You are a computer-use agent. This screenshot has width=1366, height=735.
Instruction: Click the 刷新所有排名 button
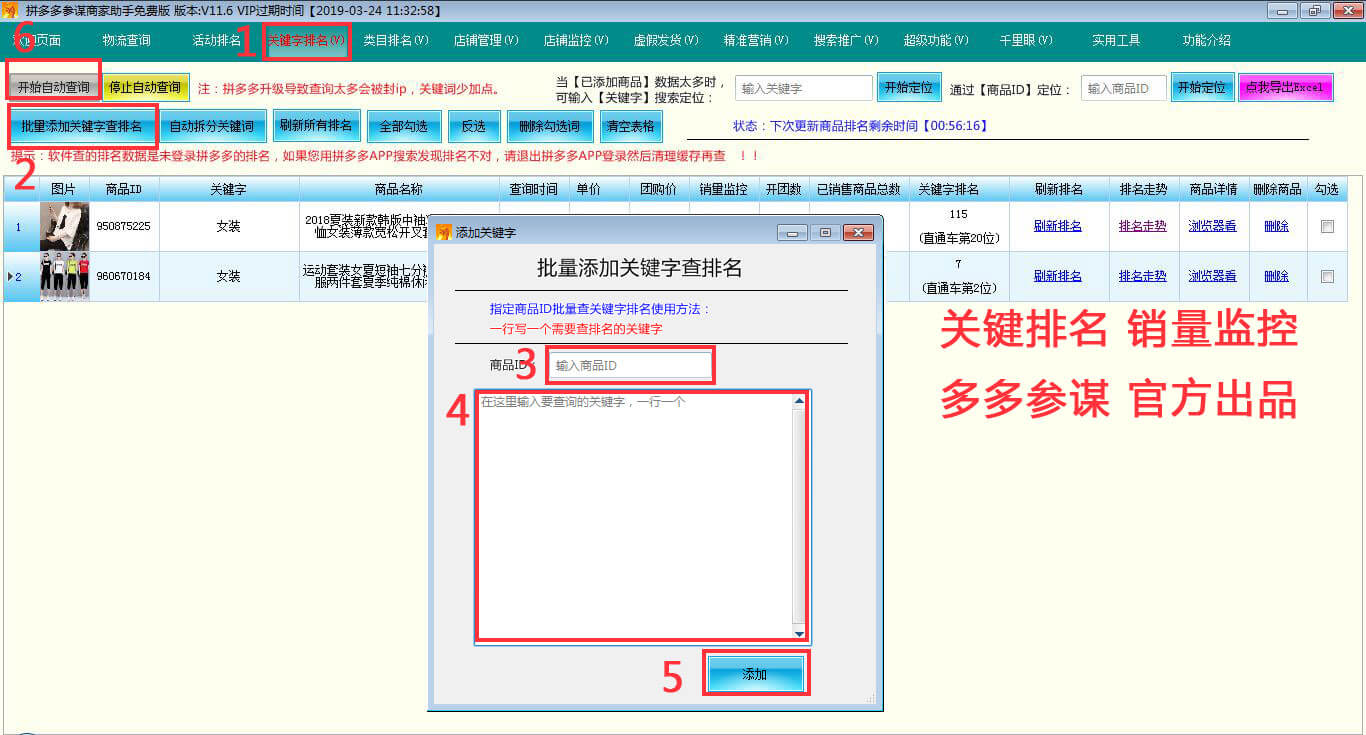pos(316,126)
